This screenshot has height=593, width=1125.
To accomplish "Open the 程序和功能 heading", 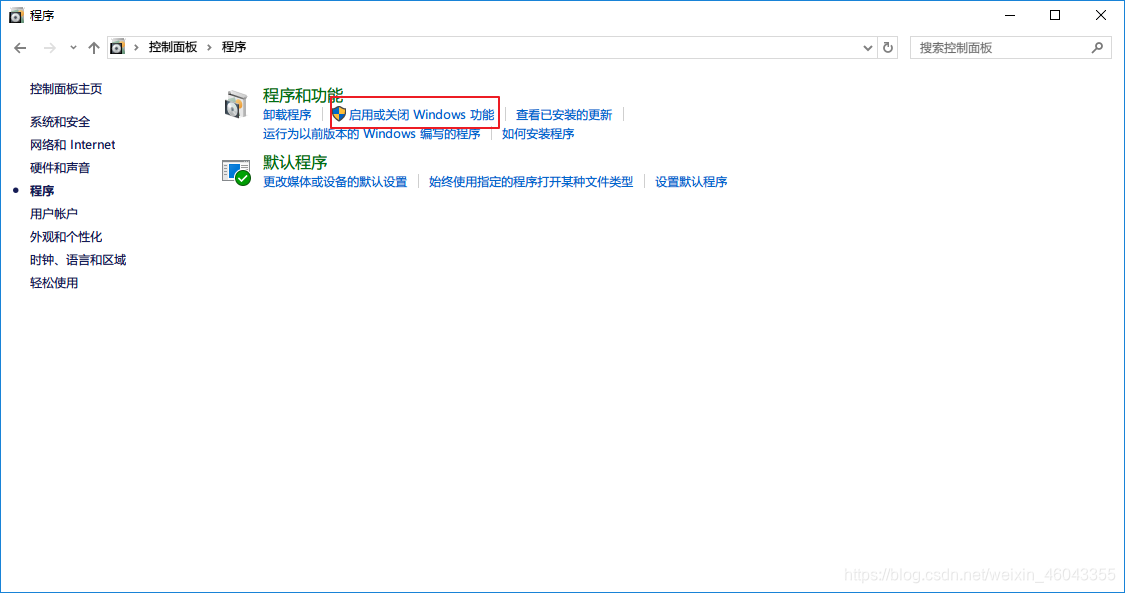I will pyautogui.click(x=303, y=95).
